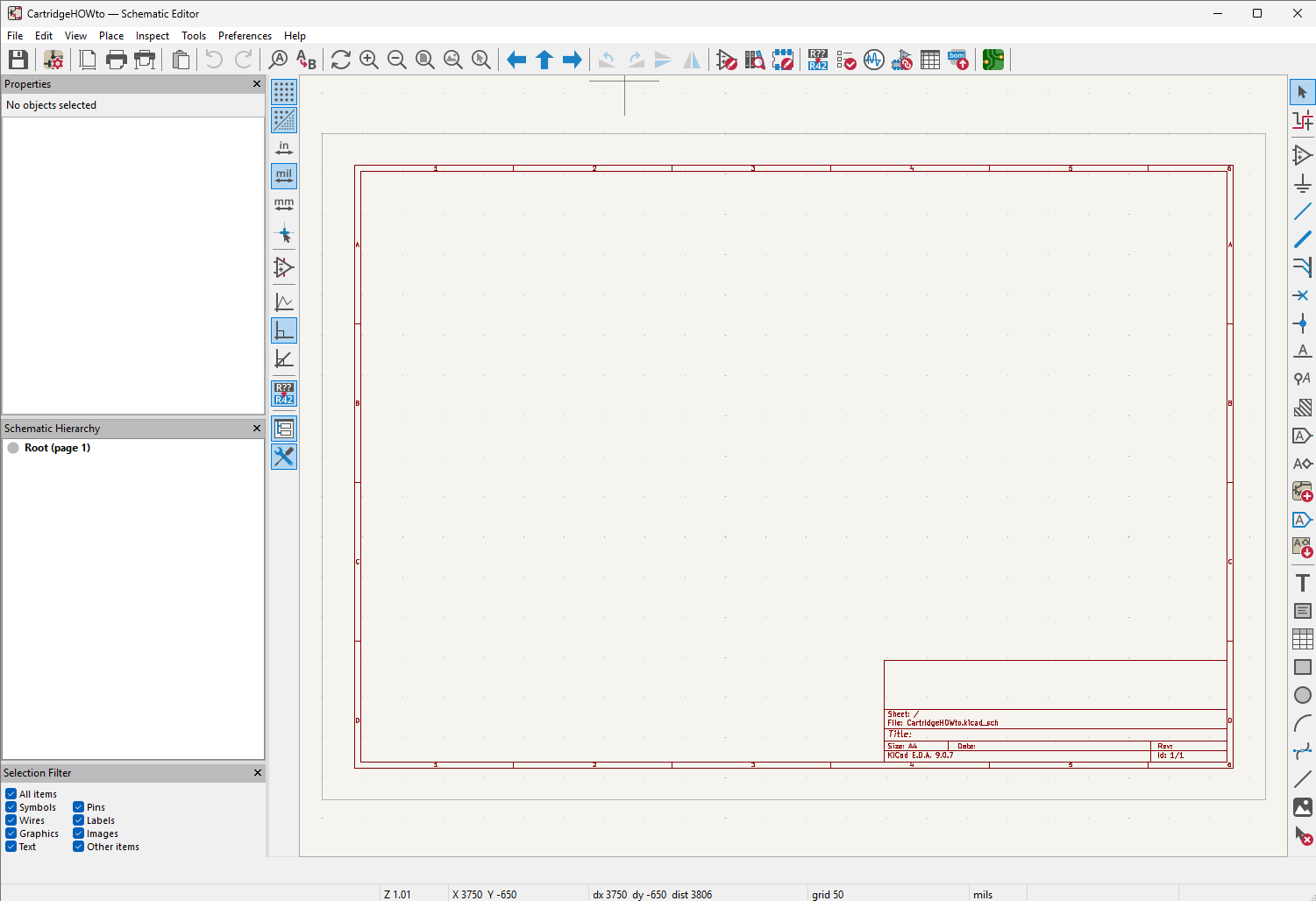Open the Symbol Fields Table
The image size is (1316, 901).
(x=930, y=60)
